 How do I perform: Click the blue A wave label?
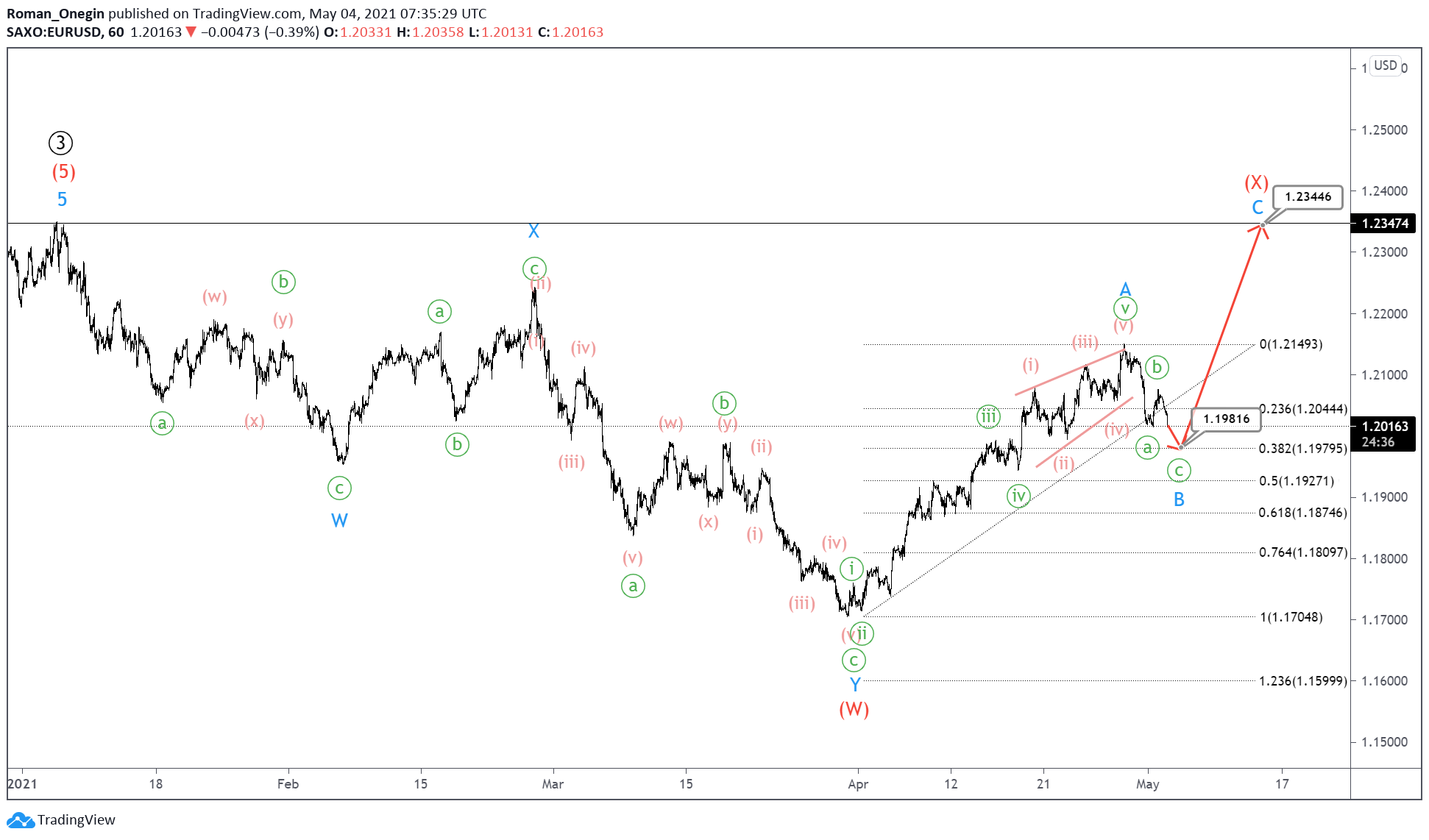1125,289
